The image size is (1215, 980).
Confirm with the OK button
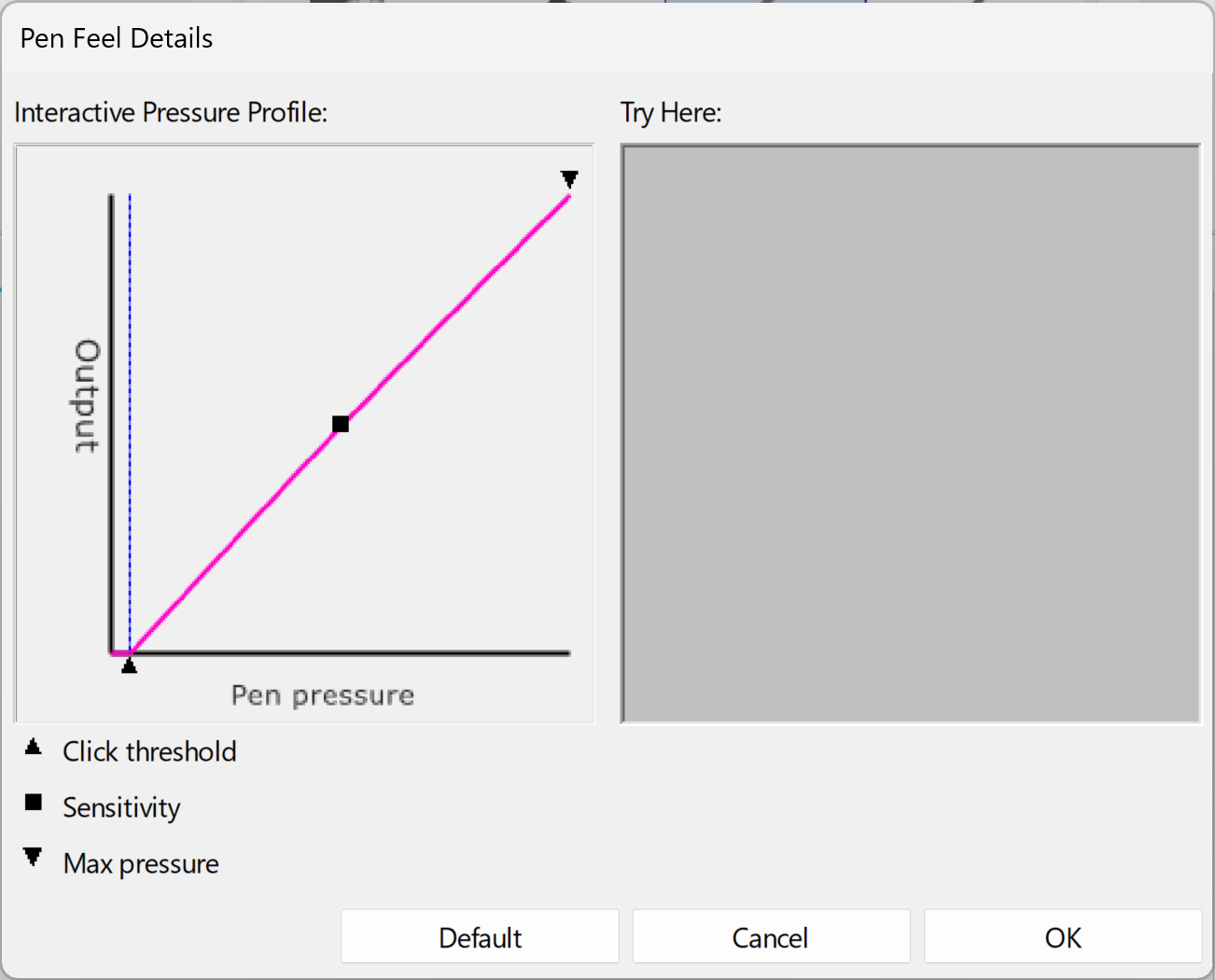[x=1062, y=937]
